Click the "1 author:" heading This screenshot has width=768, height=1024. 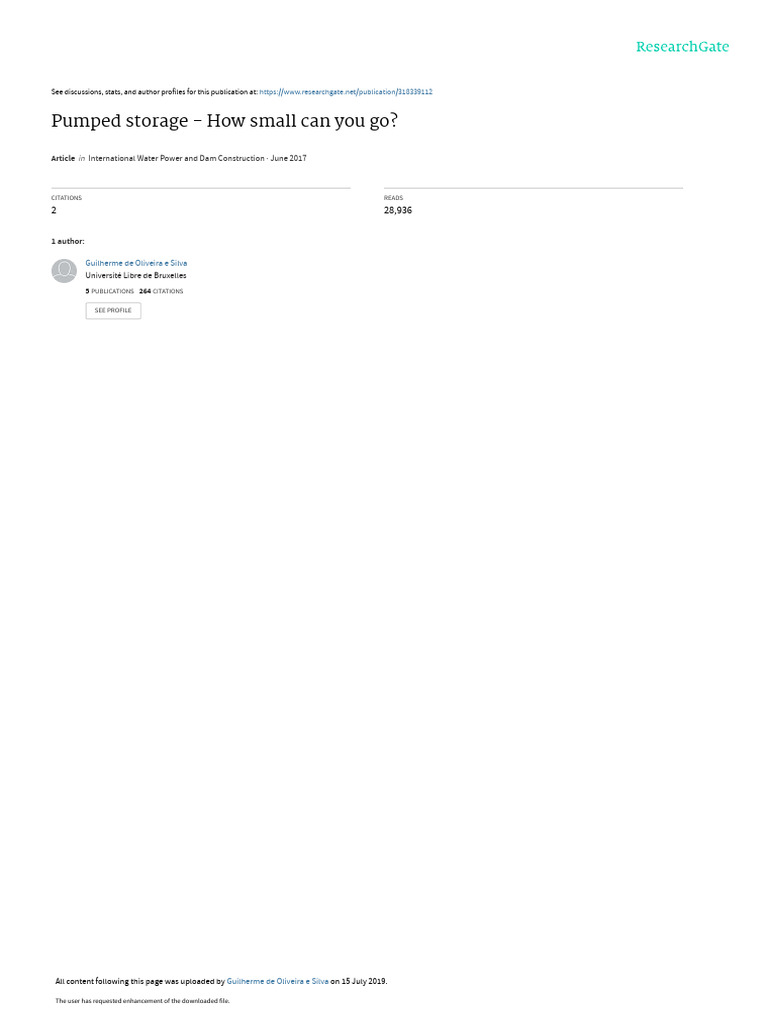pyautogui.click(x=68, y=242)
